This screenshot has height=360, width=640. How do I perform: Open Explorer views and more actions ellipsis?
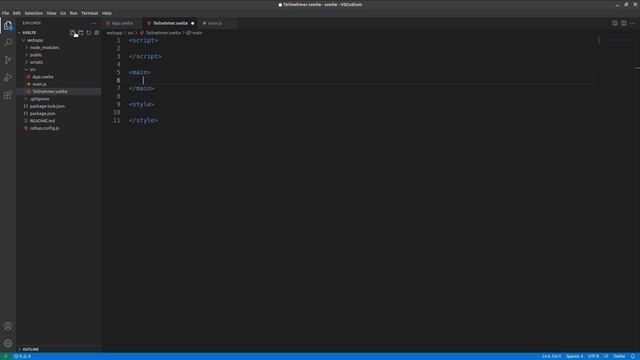coord(93,23)
